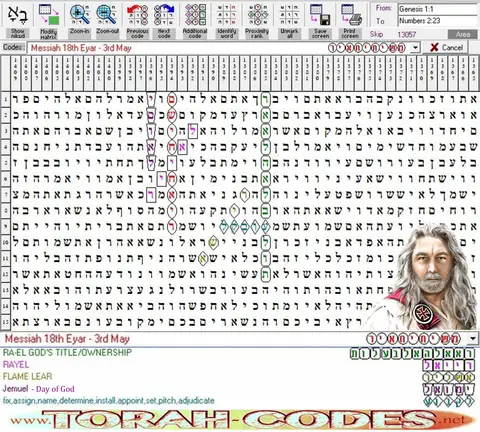Select matrix row header 12
The image size is (480, 432).
[5, 274]
